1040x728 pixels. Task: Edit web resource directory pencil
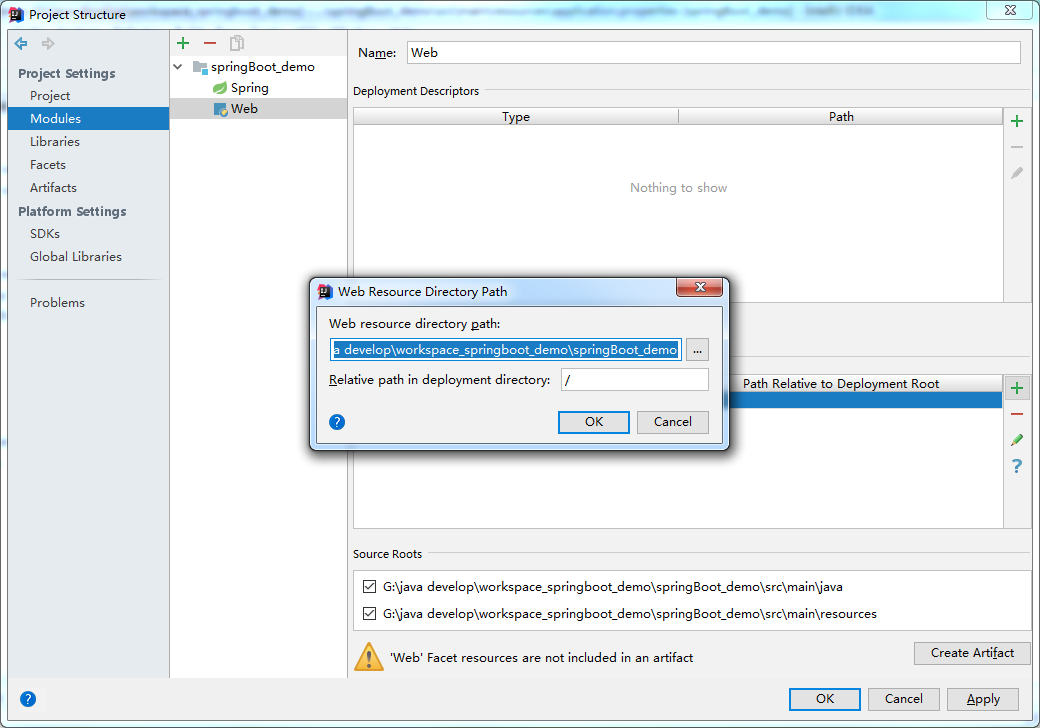pyautogui.click(x=1017, y=440)
